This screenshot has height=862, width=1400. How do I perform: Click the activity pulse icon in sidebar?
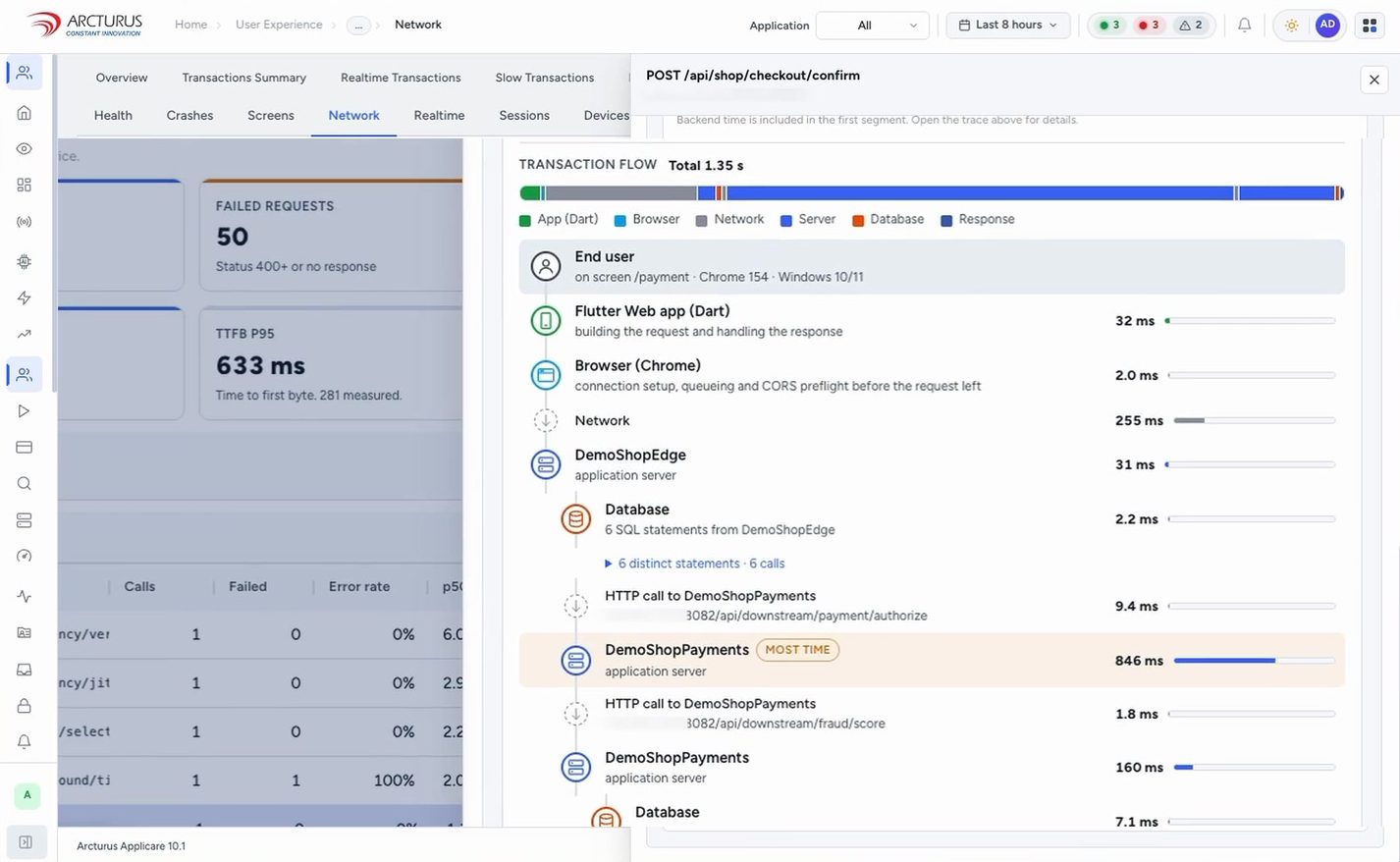click(x=25, y=596)
